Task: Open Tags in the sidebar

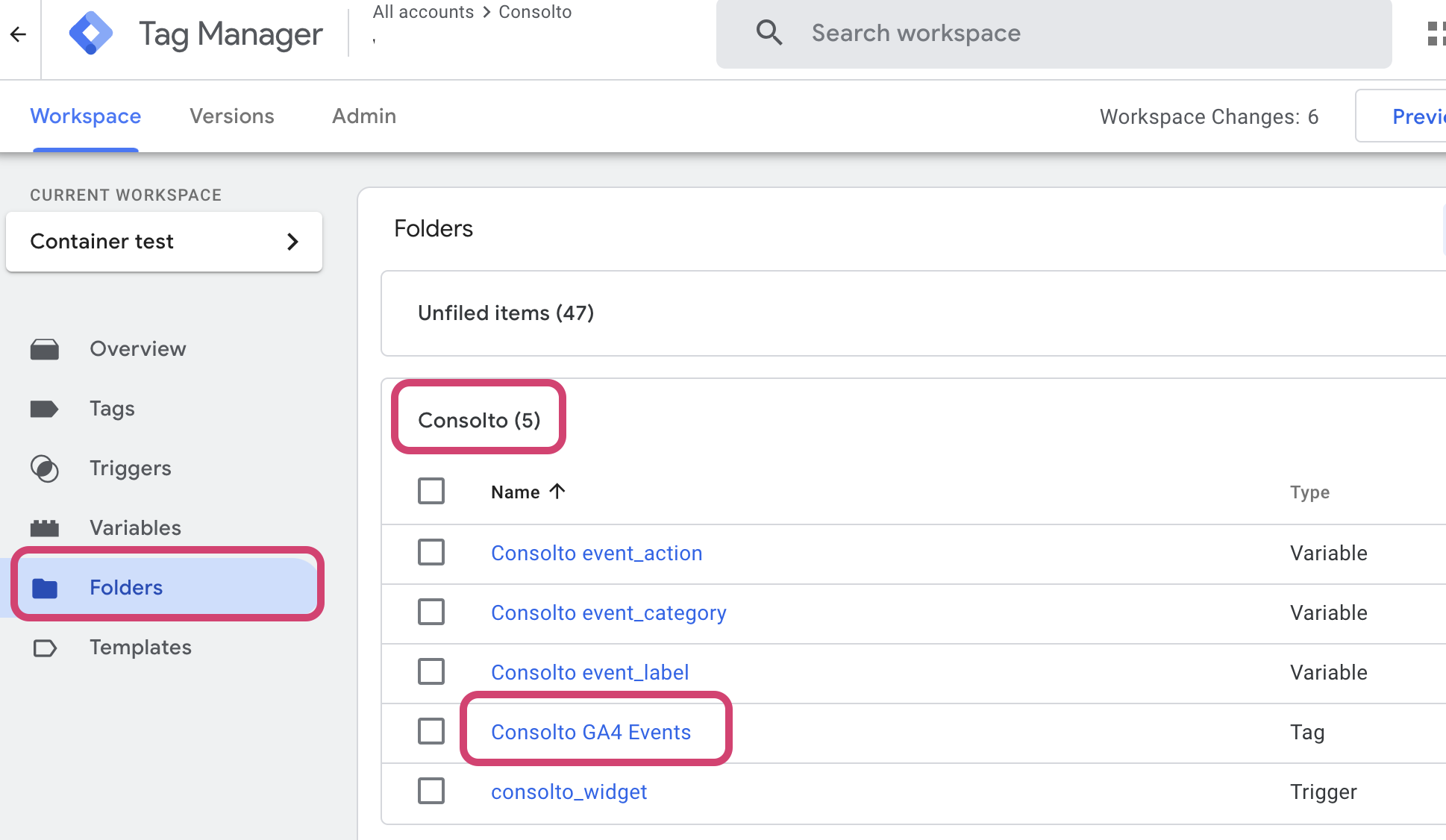Action: point(112,409)
